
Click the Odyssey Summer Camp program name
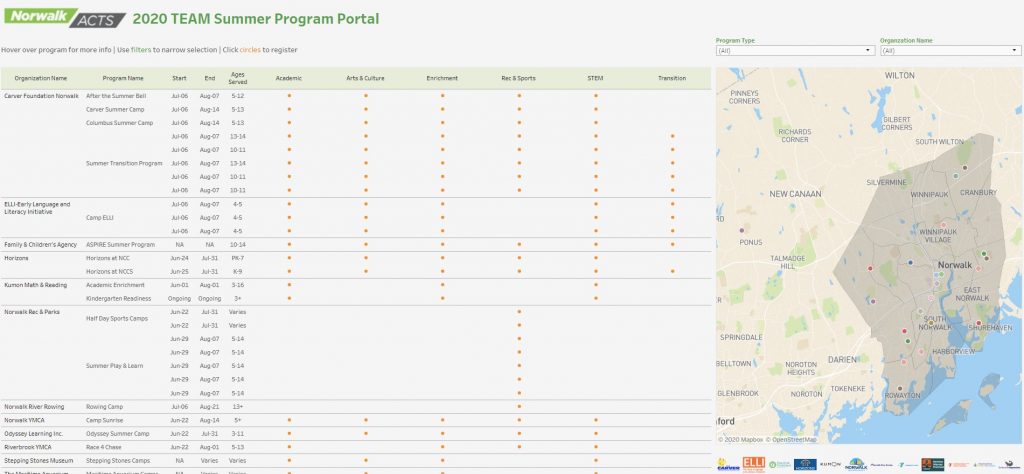point(116,433)
